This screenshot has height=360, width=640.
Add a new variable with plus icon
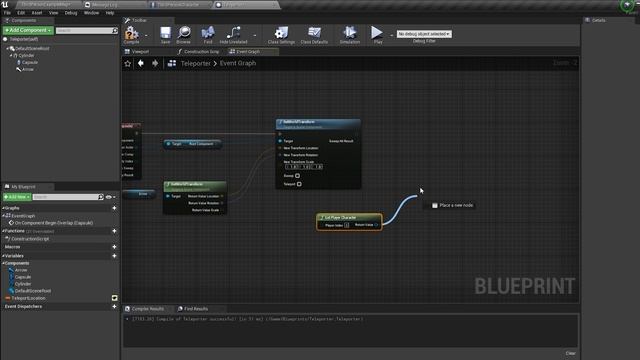(114, 256)
